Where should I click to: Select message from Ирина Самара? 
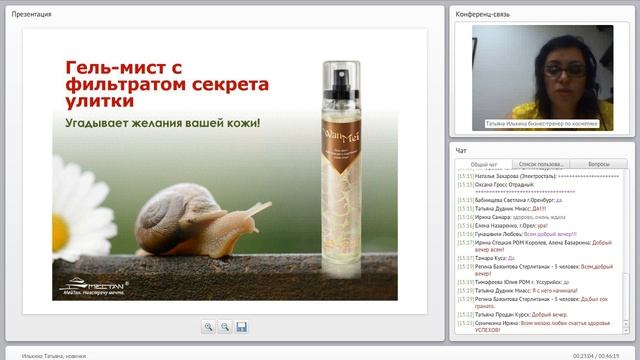click(511, 217)
